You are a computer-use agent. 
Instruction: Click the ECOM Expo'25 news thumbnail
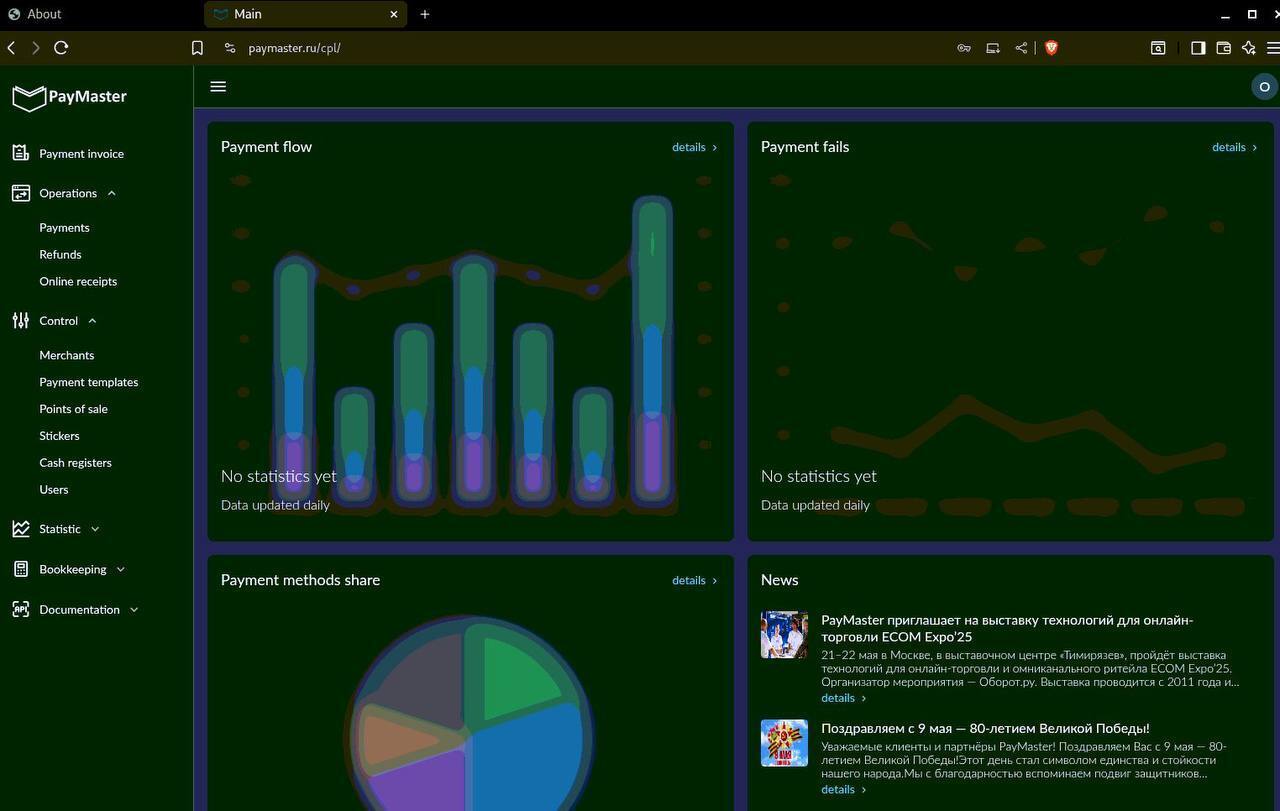coord(784,635)
